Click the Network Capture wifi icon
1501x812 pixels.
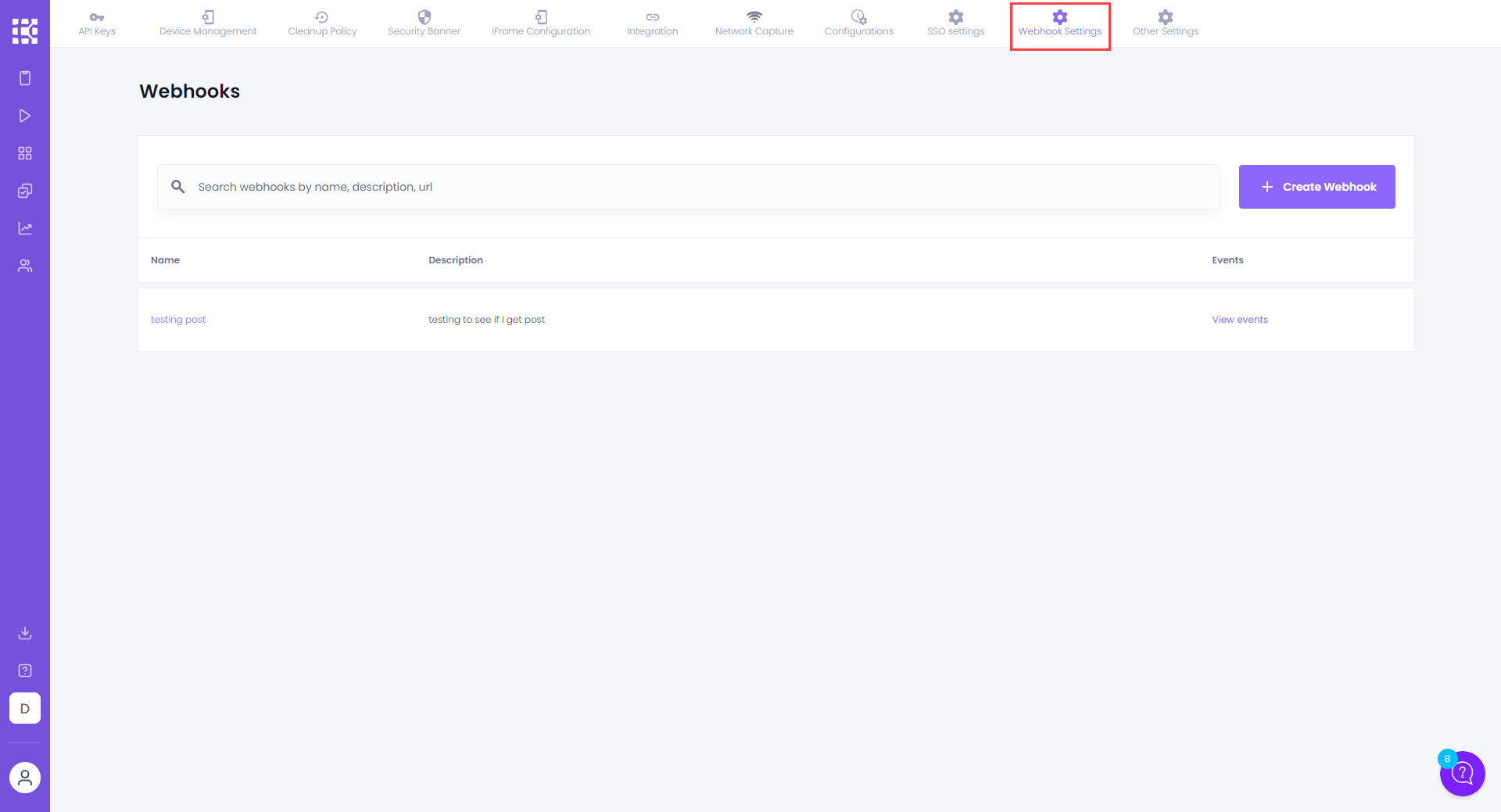pos(754,16)
